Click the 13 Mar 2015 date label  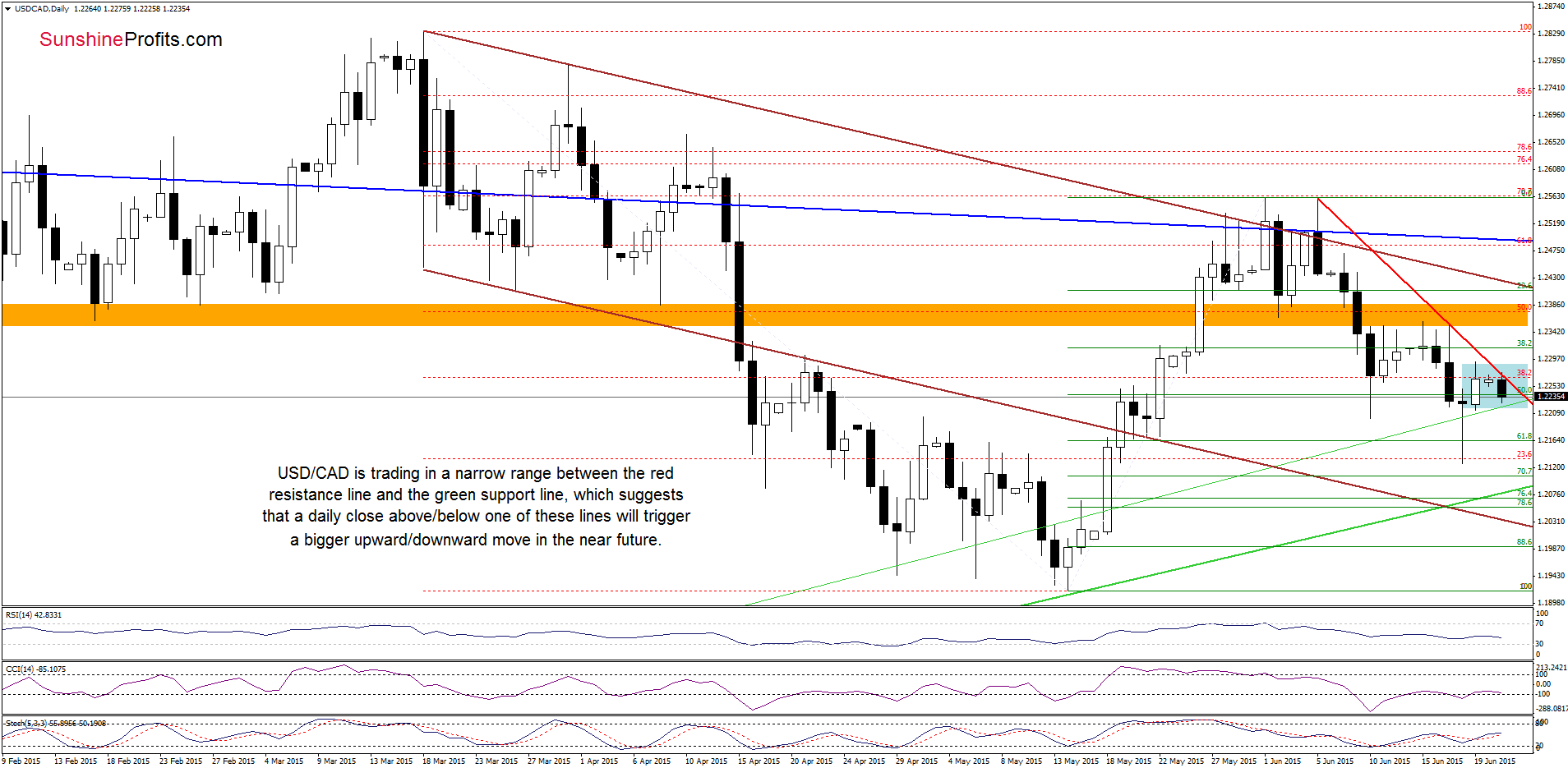(x=391, y=761)
